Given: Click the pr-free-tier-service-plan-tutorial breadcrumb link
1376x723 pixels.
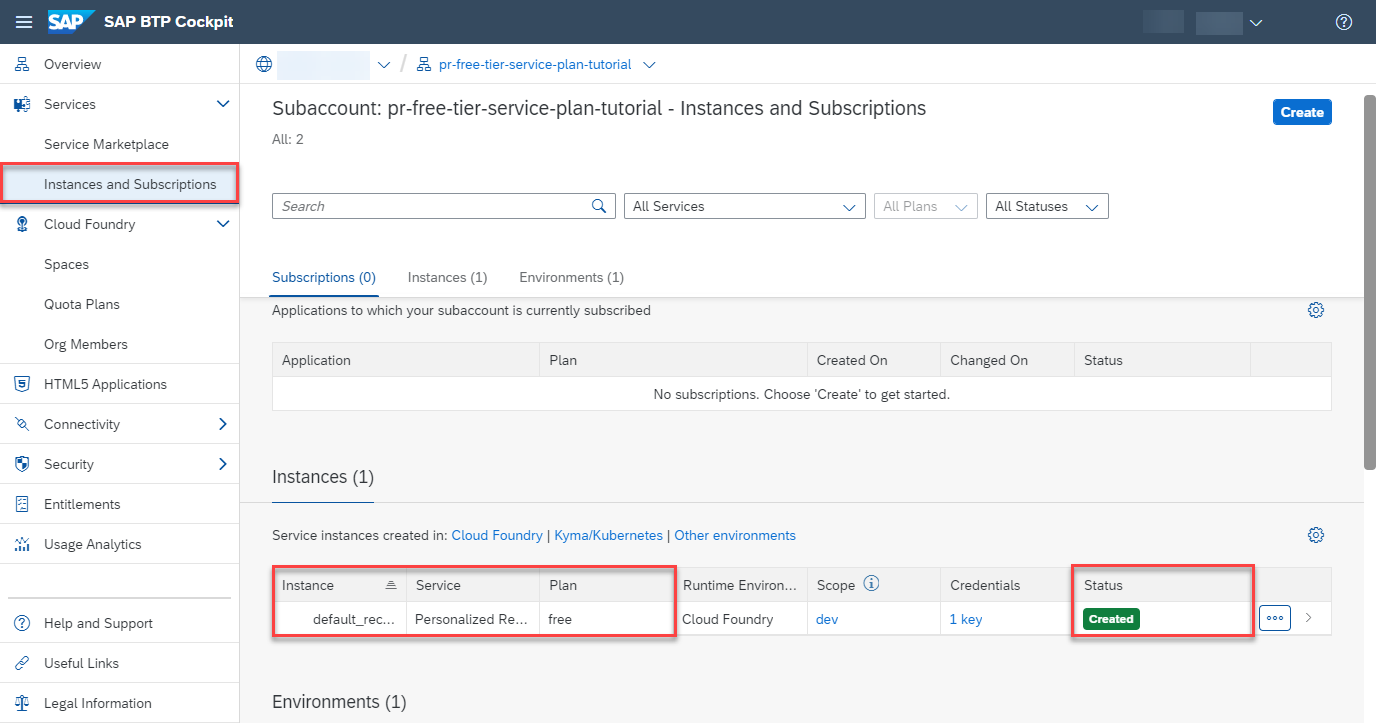Looking at the screenshot, I should (x=535, y=64).
